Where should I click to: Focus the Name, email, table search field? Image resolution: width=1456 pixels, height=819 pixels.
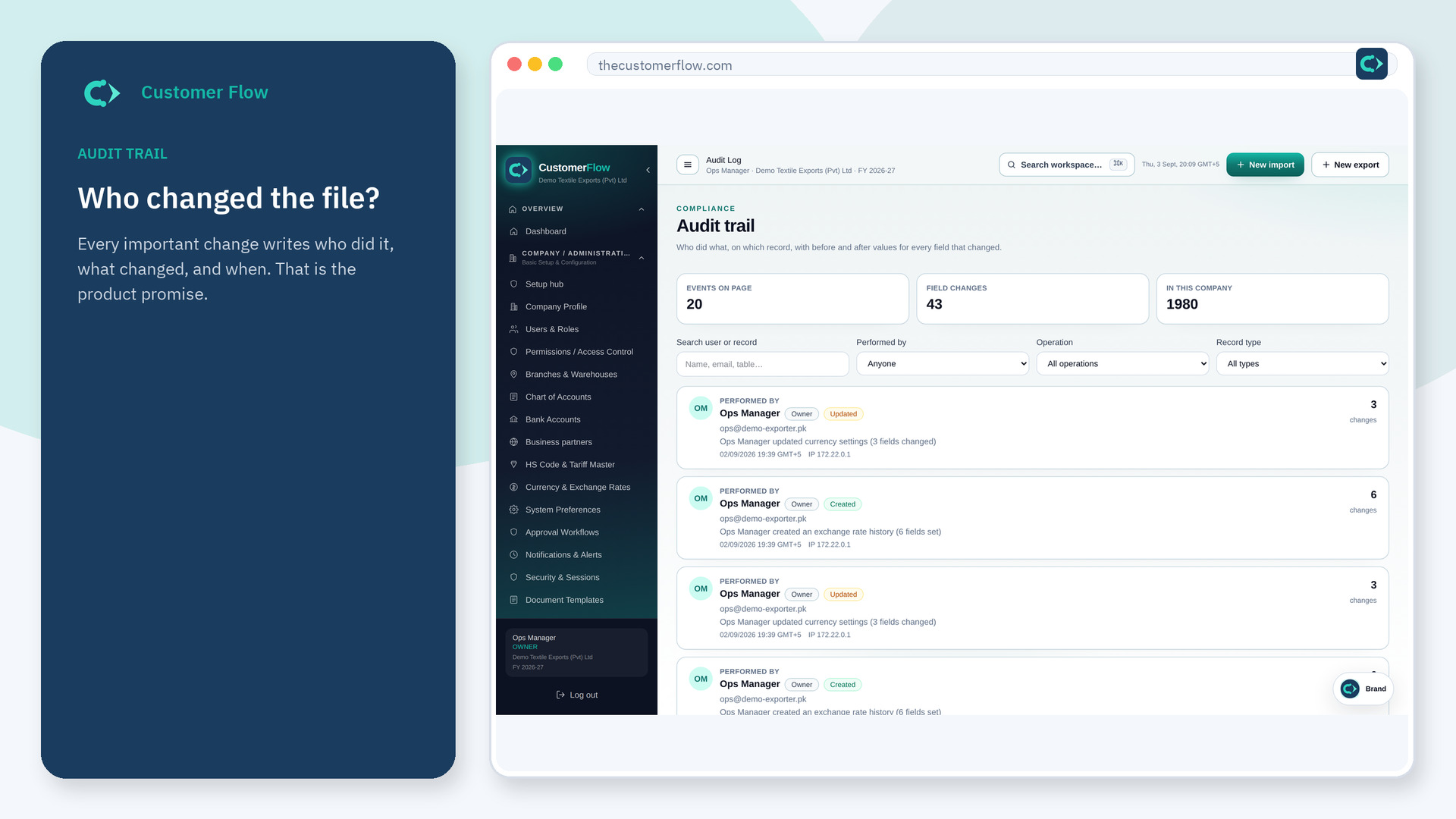pos(762,364)
